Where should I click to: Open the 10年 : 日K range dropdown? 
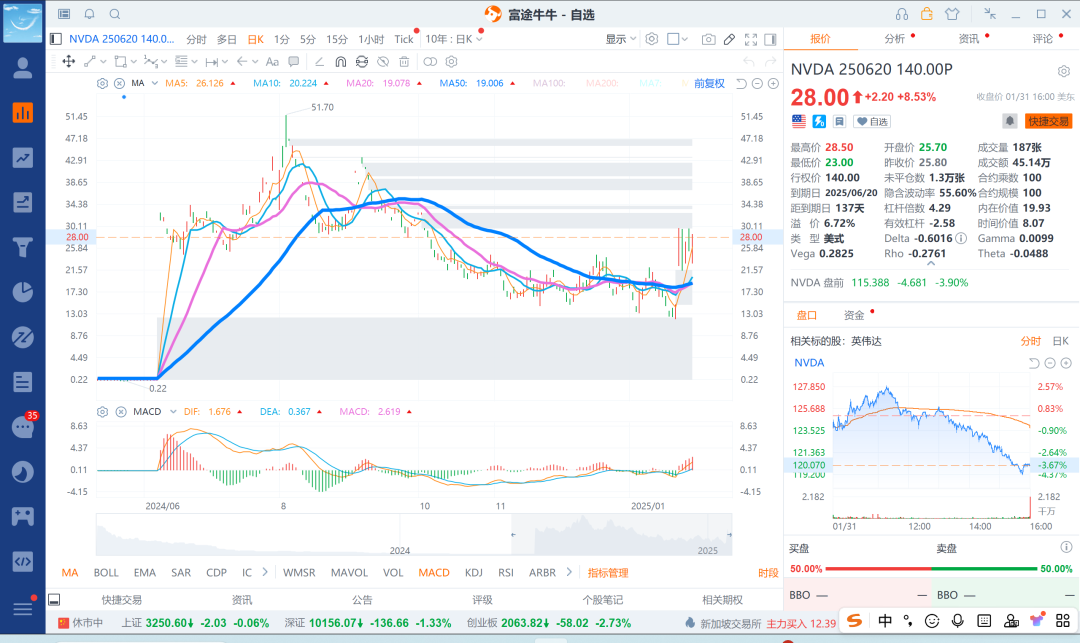(x=454, y=39)
